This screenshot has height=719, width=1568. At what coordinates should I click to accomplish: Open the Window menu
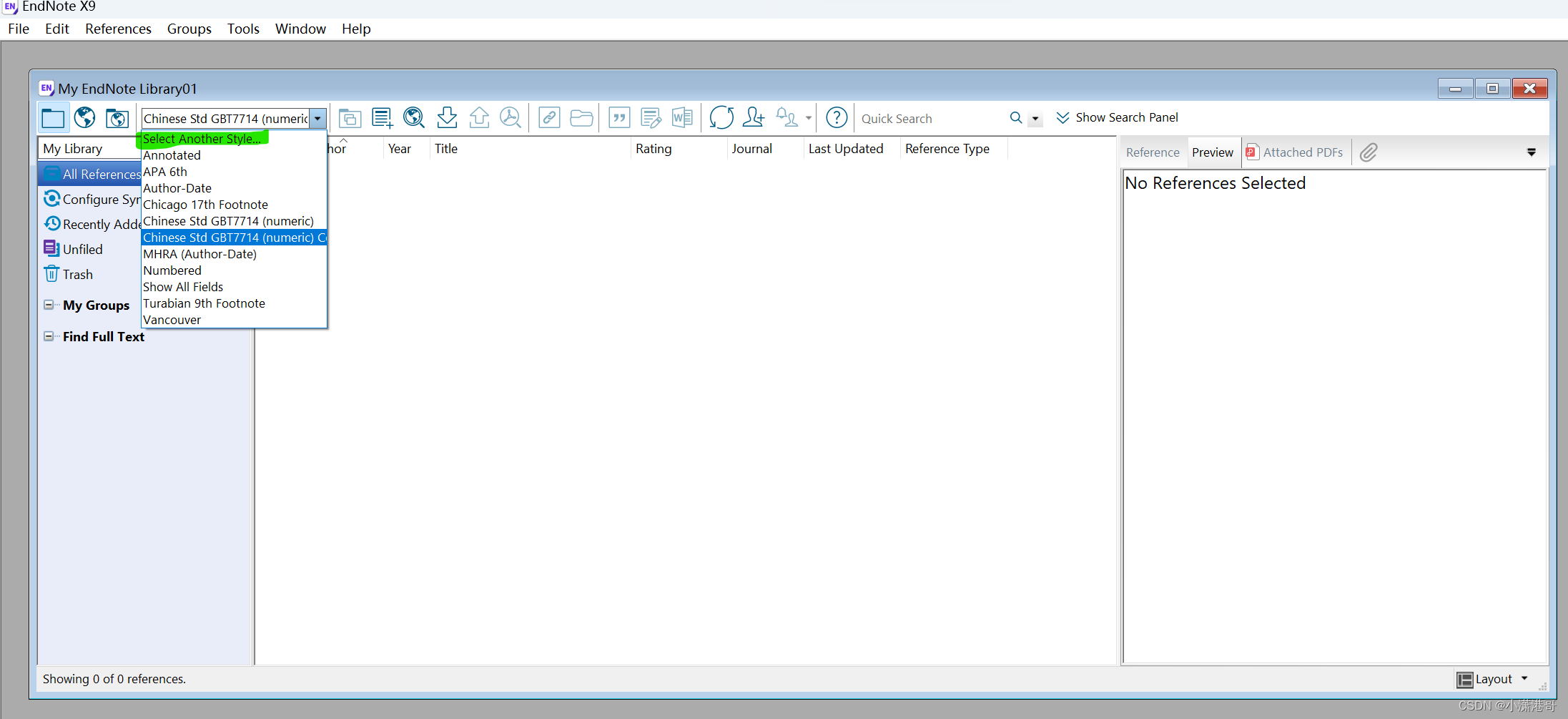(300, 29)
